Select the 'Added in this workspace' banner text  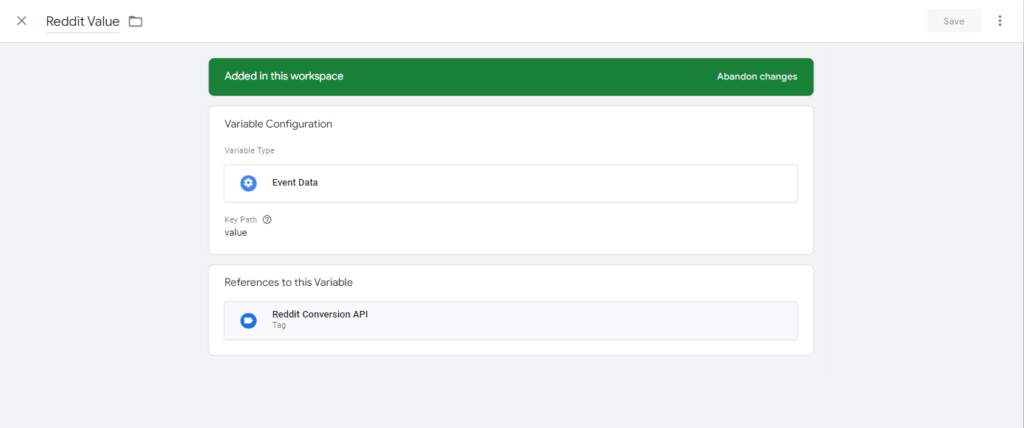click(x=283, y=76)
